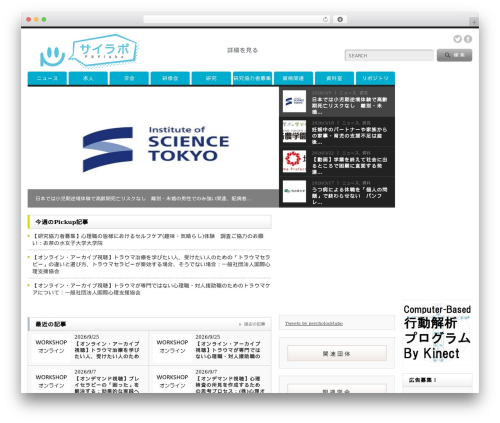Select the red flower emblem thumbnail
Screen dimensions: 500x423
click(294, 161)
